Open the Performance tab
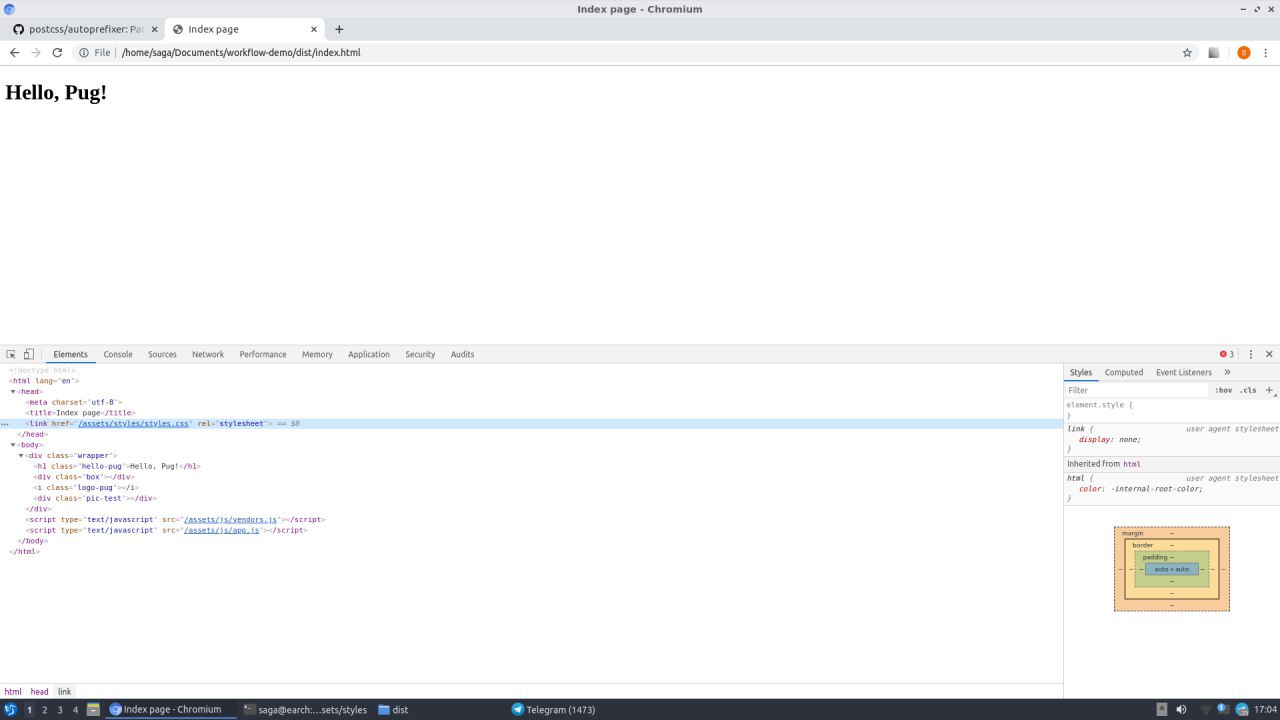Image resolution: width=1280 pixels, height=720 pixels. click(263, 354)
